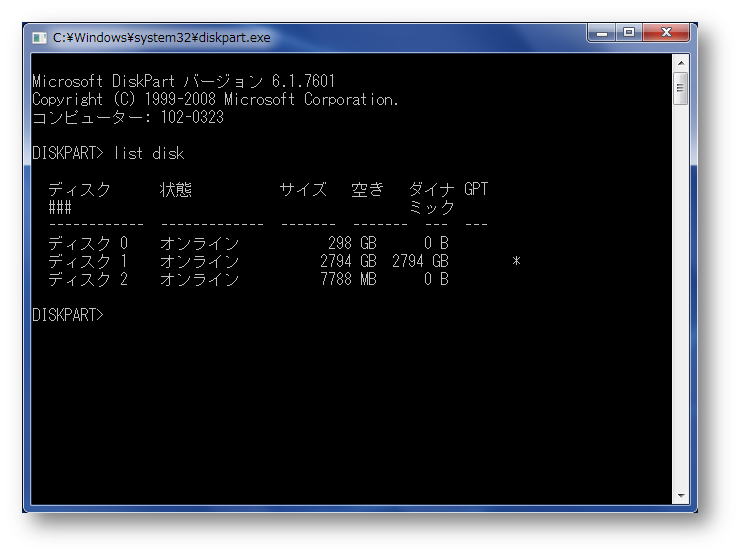Viewport: 740px width, 555px height.
Task: Click the diskpart.exe title bar icon
Action: point(39,38)
